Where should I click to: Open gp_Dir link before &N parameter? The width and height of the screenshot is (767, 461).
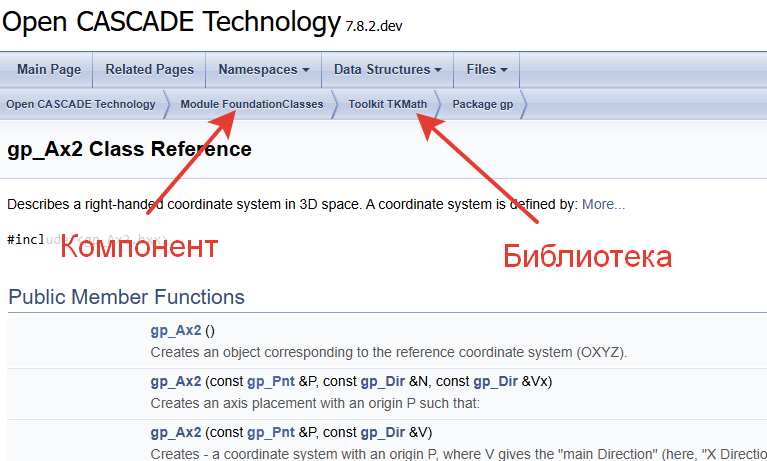pos(383,382)
